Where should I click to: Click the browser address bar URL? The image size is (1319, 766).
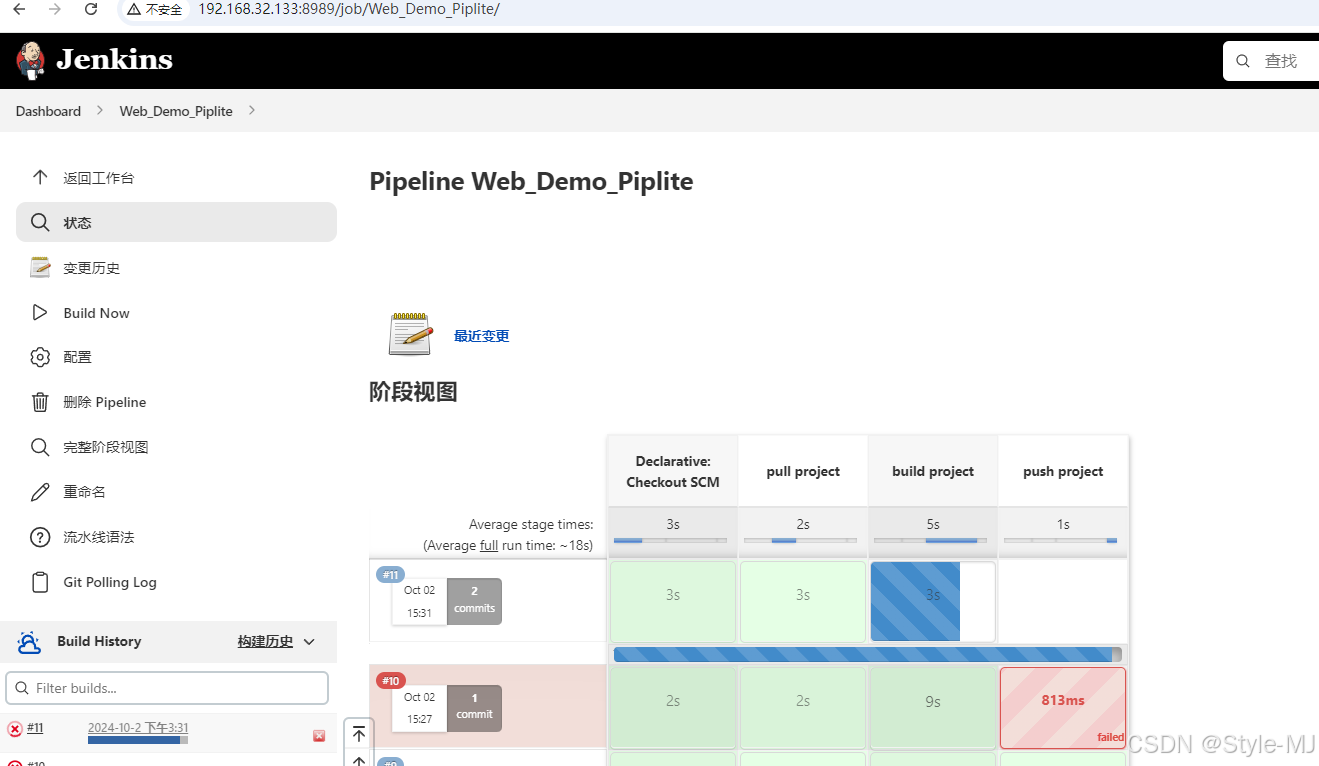tap(349, 10)
